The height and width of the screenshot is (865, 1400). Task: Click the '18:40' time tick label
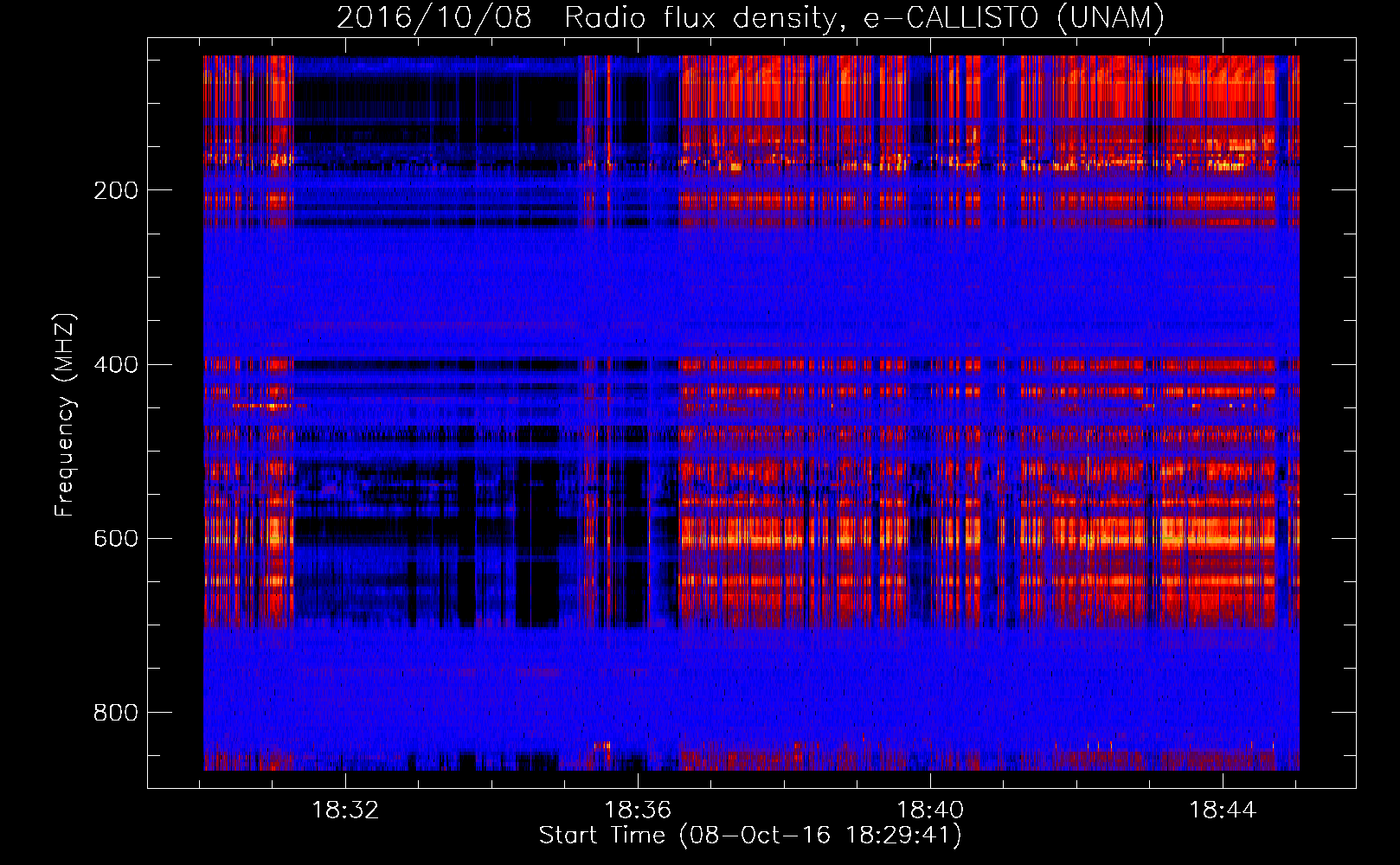click(x=930, y=811)
